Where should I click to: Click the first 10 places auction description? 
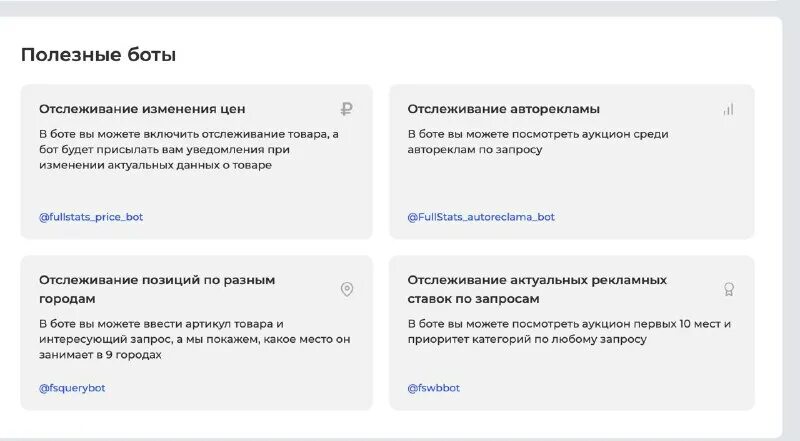pos(569,331)
